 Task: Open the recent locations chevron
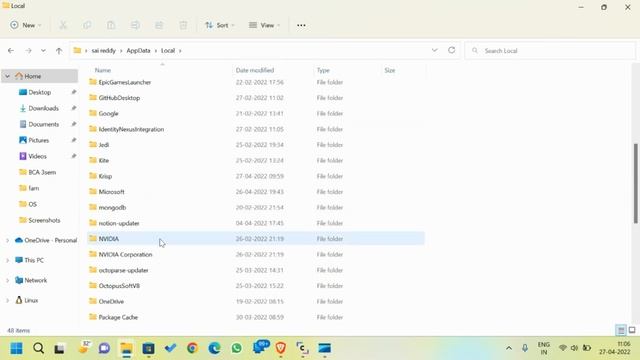click(43, 51)
